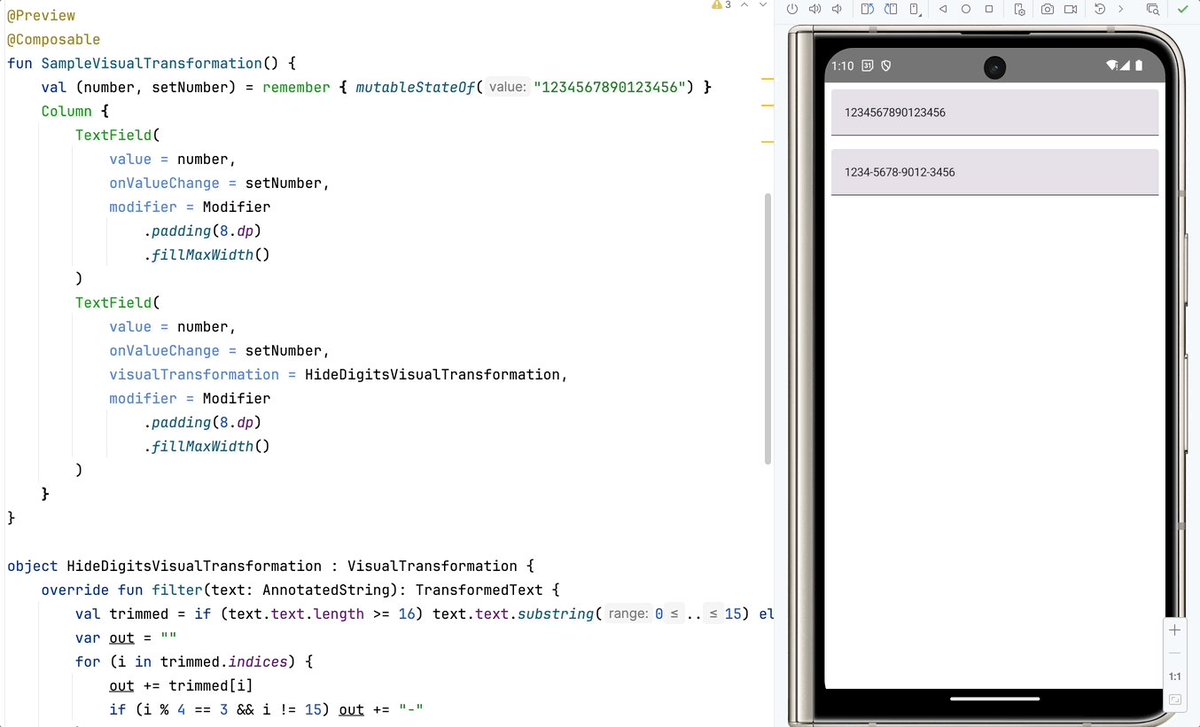Click the "1234567890123456" string literal in code
Image resolution: width=1200 pixels, height=727 pixels.
pos(610,87)
